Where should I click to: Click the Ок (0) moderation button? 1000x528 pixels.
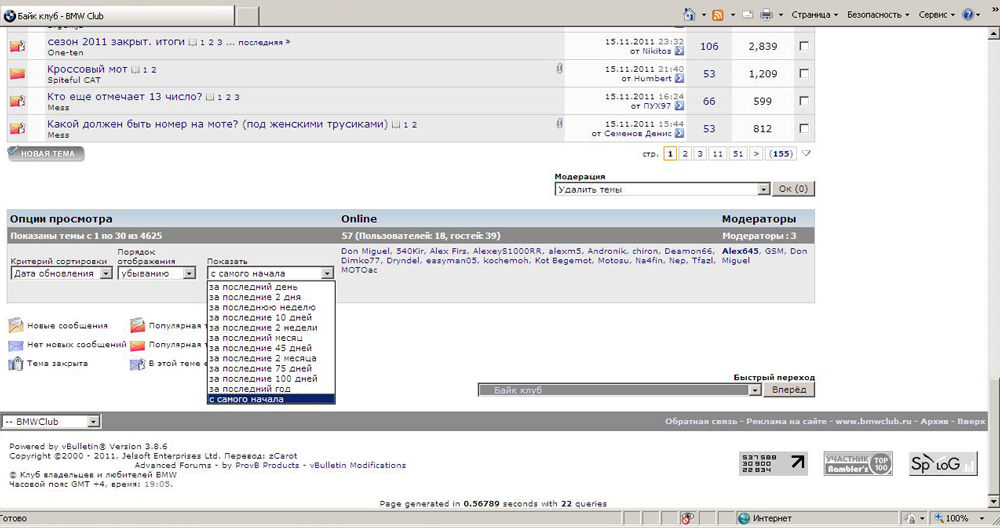pyautogui.click(x=793, y=189)
